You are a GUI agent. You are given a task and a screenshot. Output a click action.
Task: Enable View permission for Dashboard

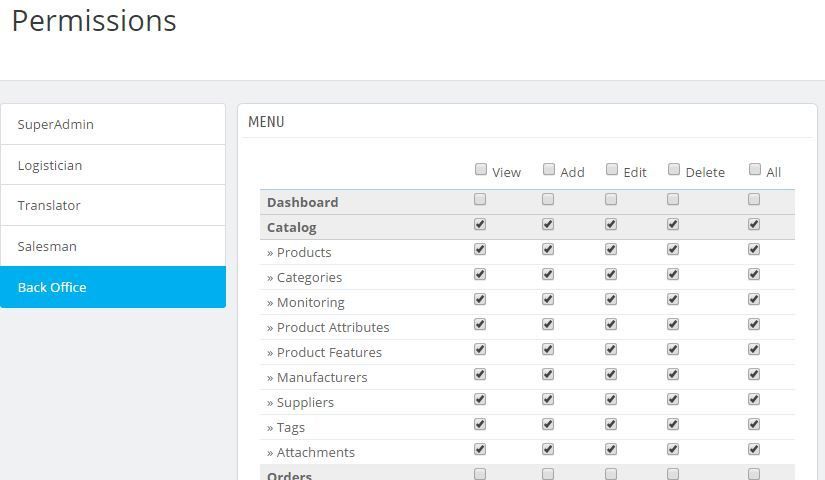tap(480, 200)
